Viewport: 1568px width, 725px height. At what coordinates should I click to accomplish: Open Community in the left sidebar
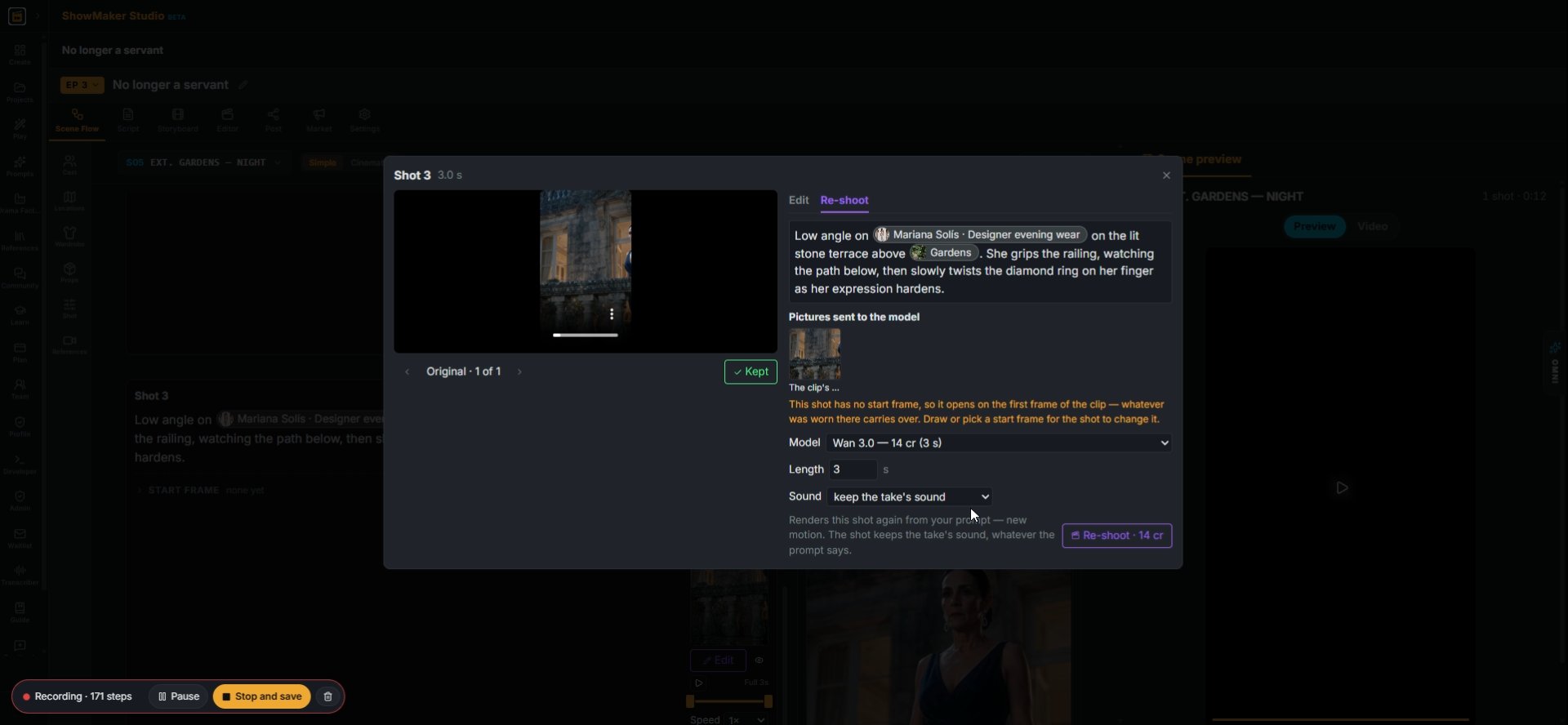pyautogui.click(x=20, y=278)
